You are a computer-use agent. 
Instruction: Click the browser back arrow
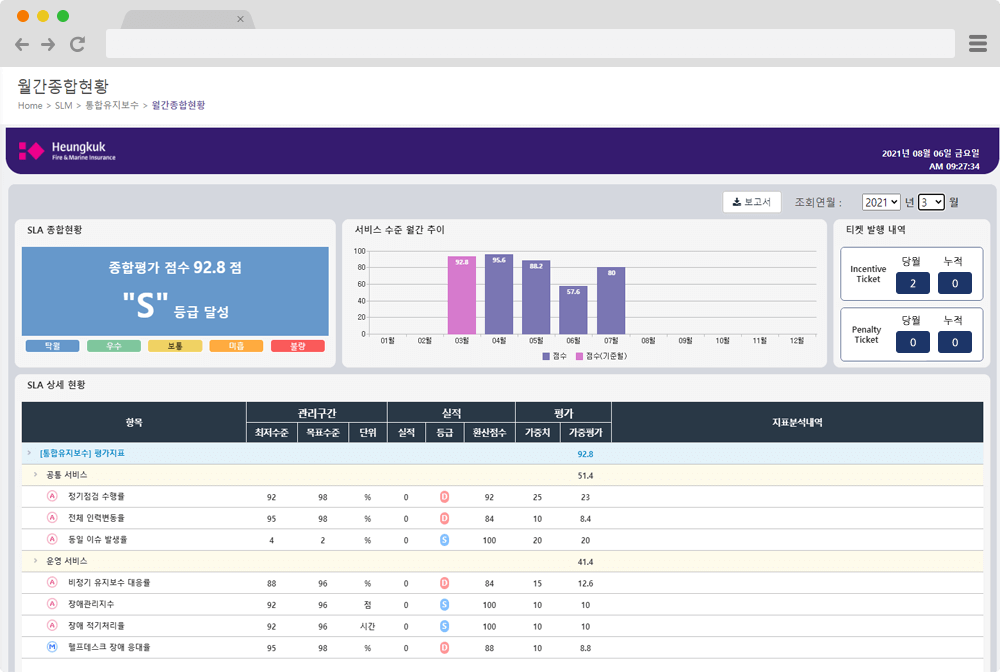(x=22, y=44)
